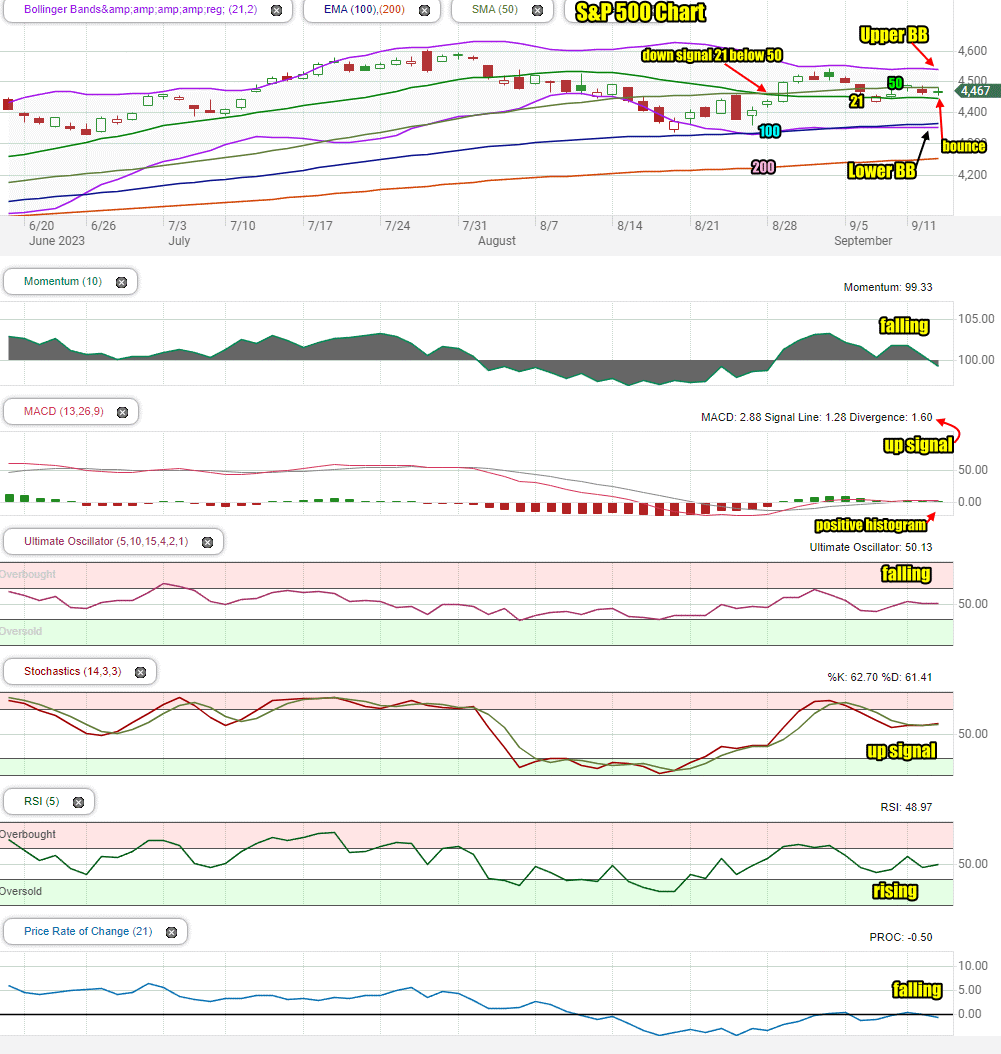Select the 6/20 date on the time axis
Screen dimensions: 1001x1054
click(42, 226)
